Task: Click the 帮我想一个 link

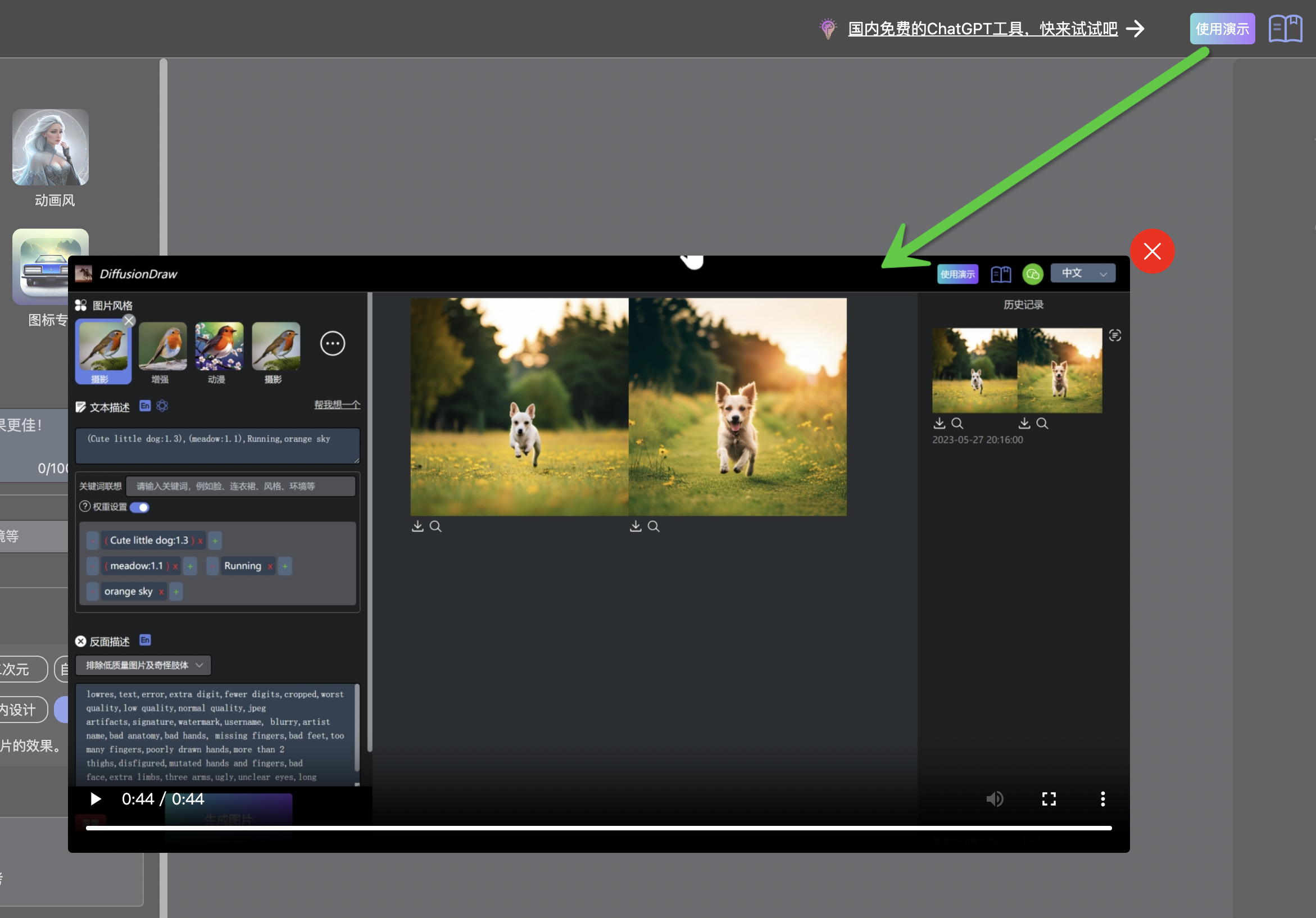Action: pos(337,405)
